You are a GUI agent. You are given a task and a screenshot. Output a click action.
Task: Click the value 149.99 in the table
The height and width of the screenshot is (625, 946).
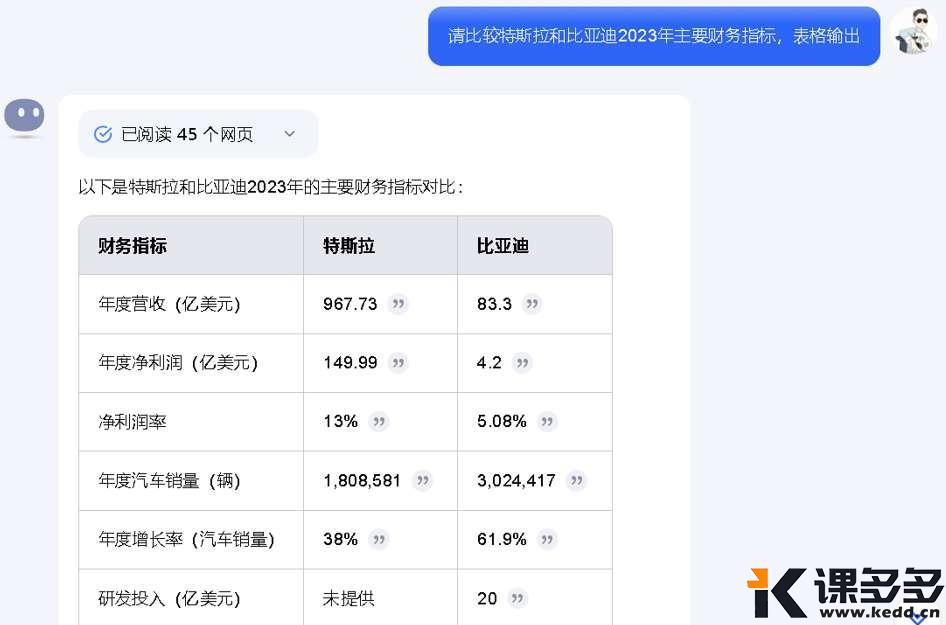coord(350,363)
